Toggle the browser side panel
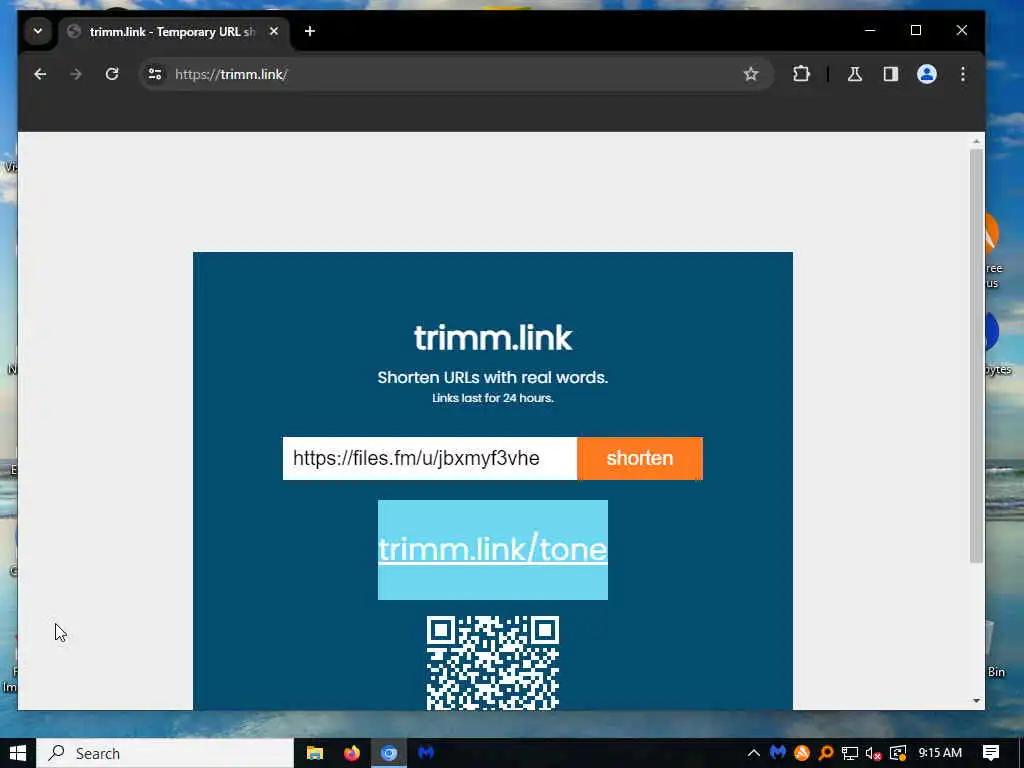Screen dimensions: 1024x768 891,74
